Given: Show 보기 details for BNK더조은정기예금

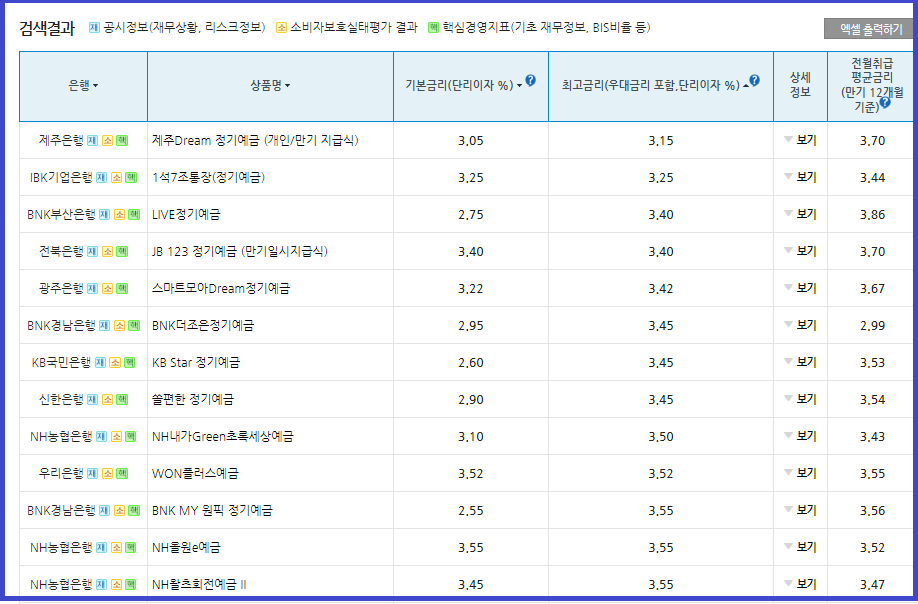Looking at the screenshot, I should 800,325.
